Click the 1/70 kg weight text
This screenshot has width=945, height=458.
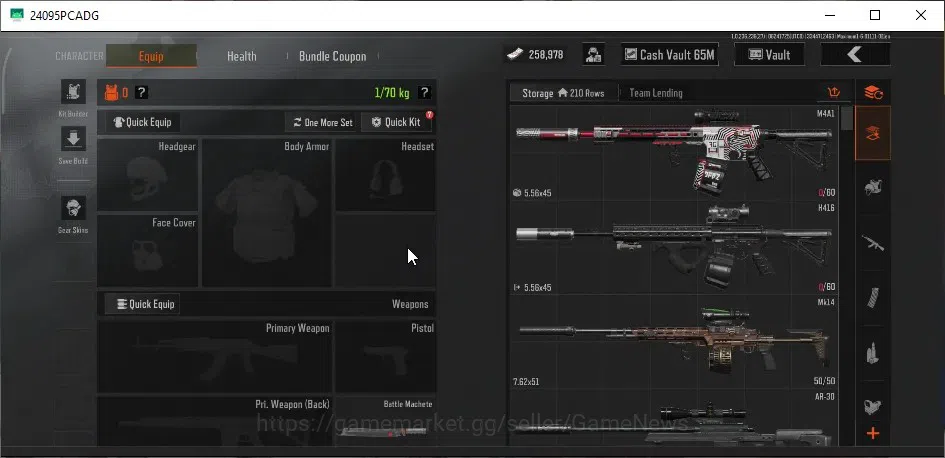(x=392, y=93)
